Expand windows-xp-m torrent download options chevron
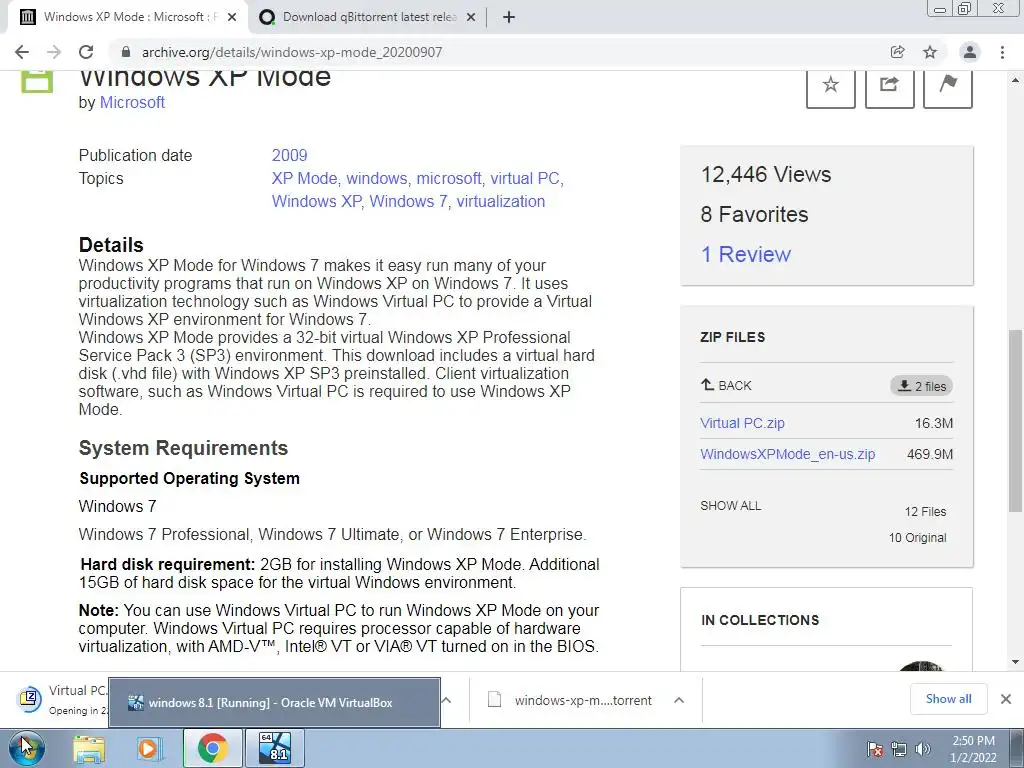 pos(679,700)
